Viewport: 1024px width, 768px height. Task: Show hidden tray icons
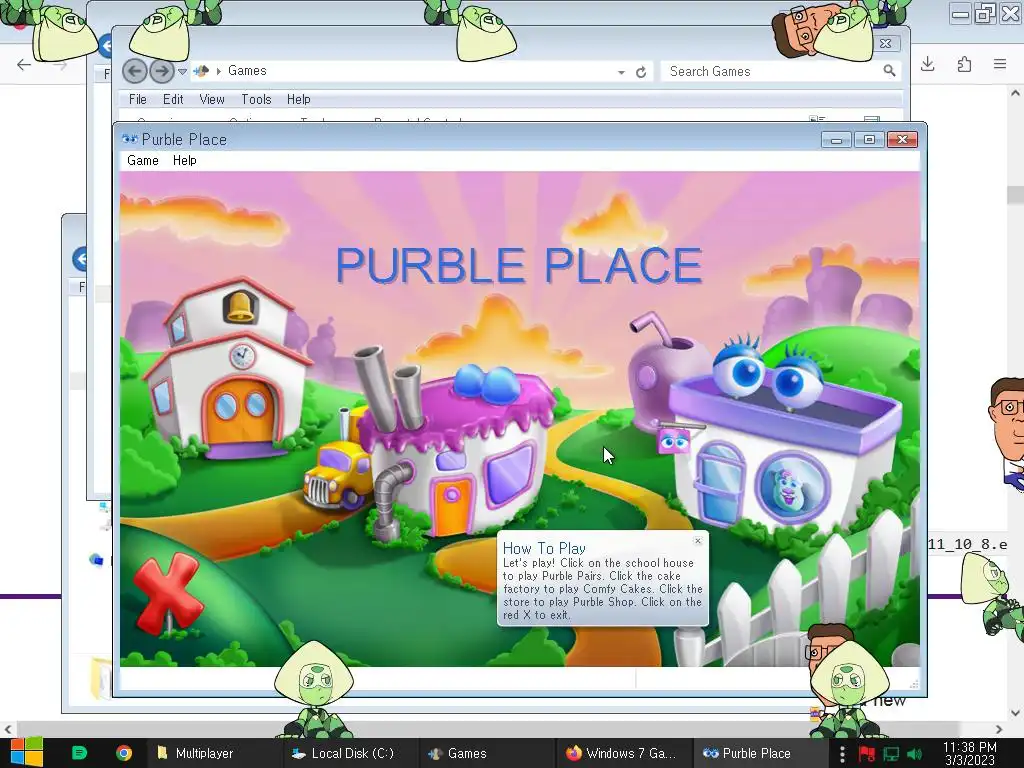pos(842,754)
